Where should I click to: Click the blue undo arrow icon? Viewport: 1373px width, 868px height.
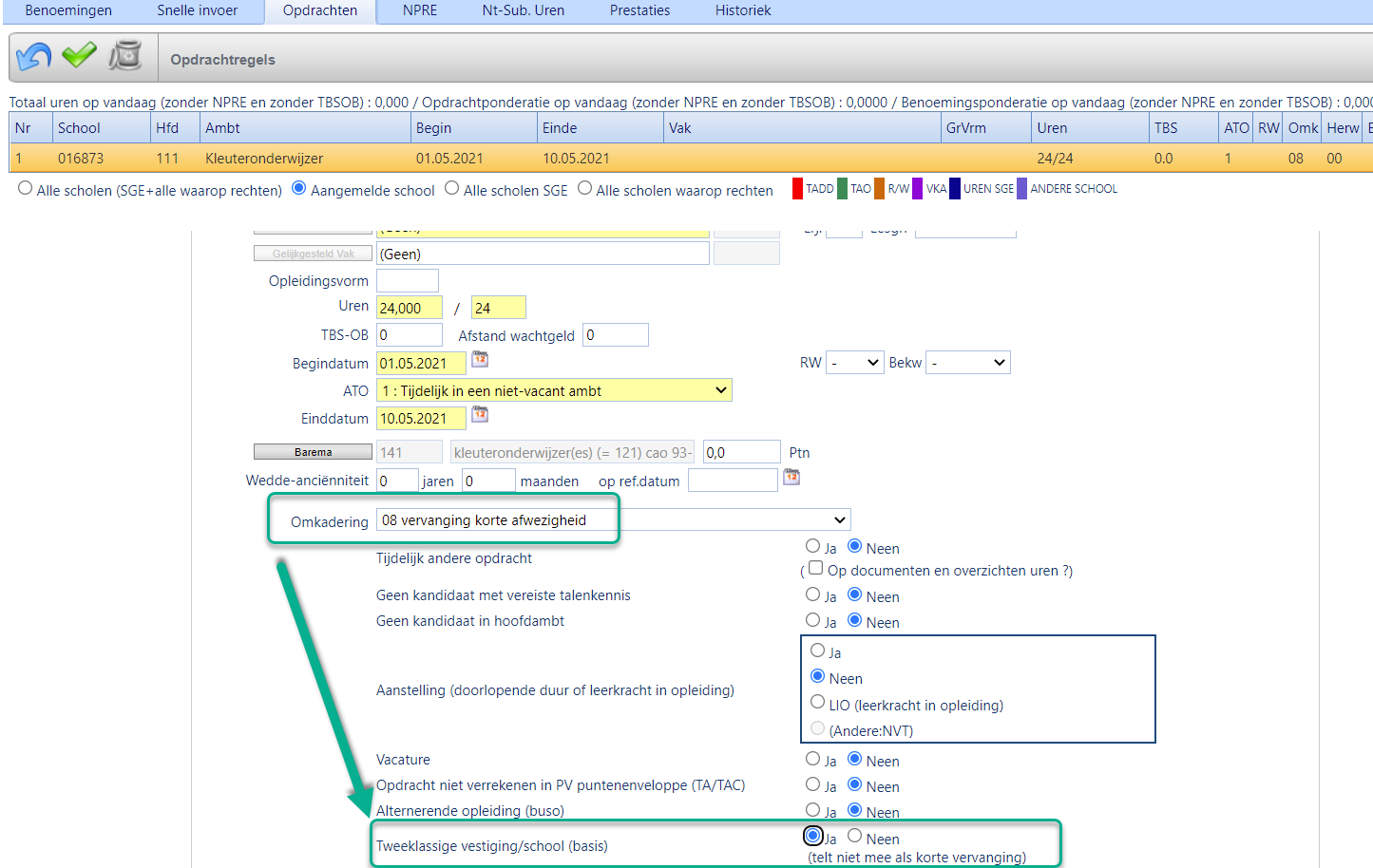coord(34,57)
